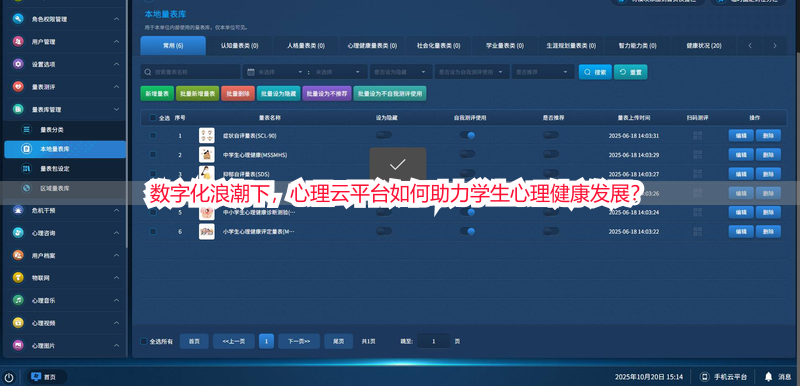Viewport: 800px width, 386px height.
Task: Switch to the 学业量表类 (0) tab
Action: click(505, 45)
